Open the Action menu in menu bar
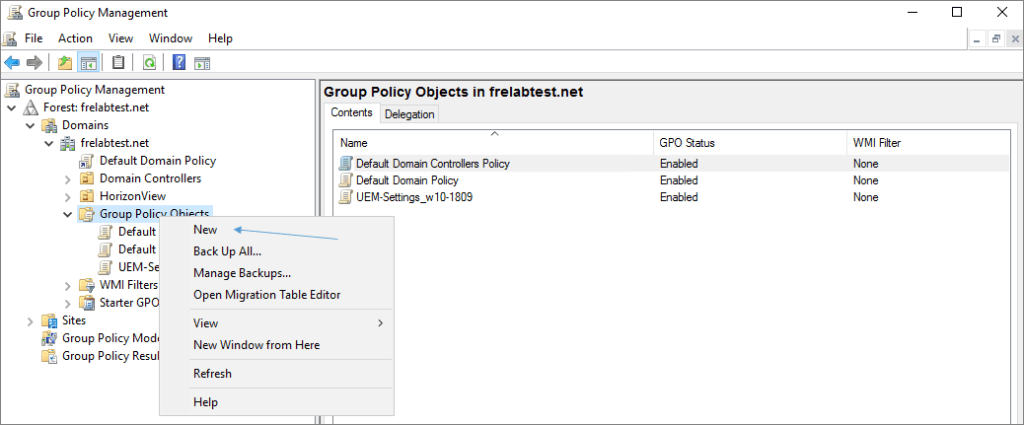 pos(75,38)
